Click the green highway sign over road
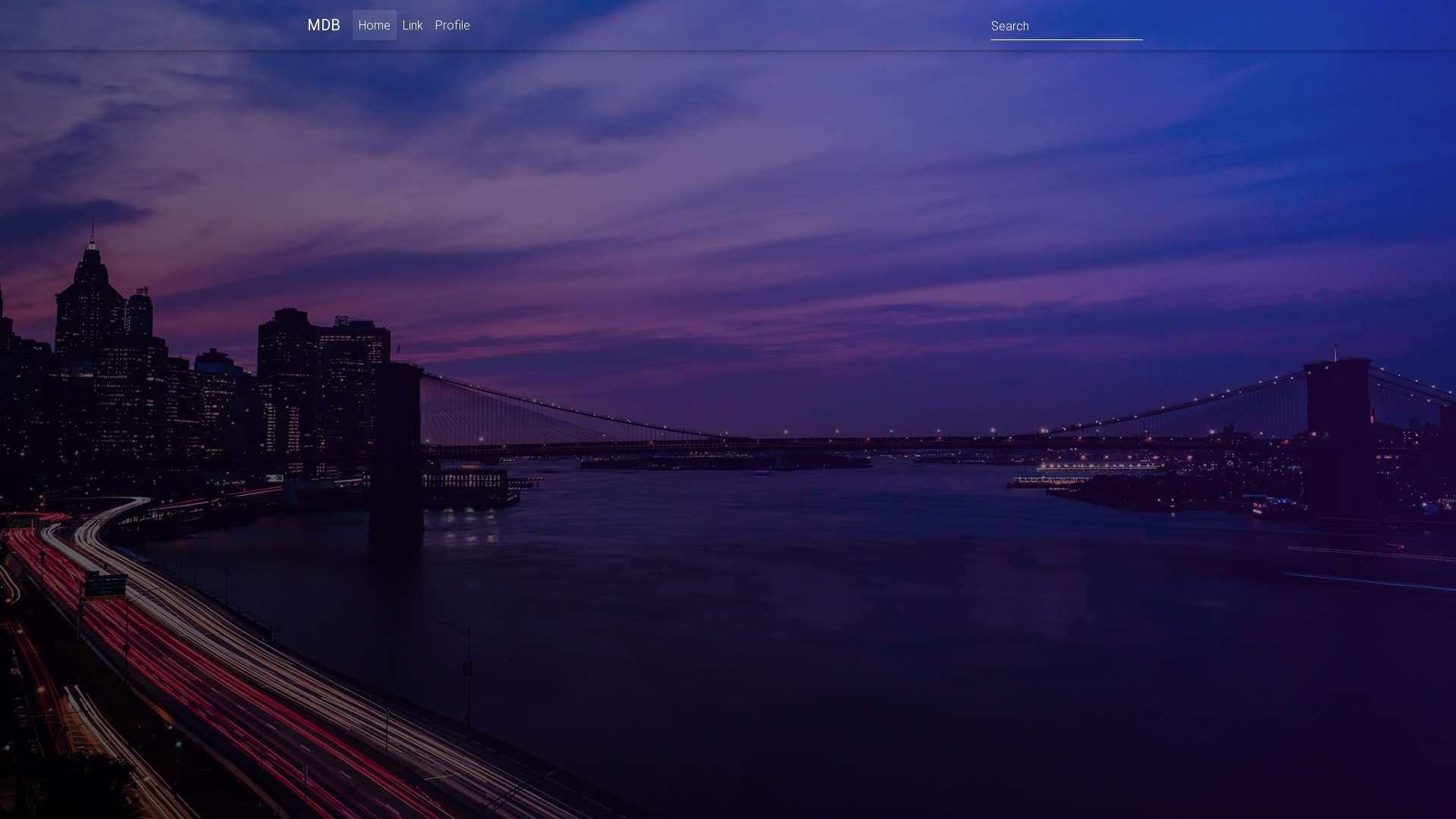This screenshot has height=819, width=1456. [x=105, y=586]
